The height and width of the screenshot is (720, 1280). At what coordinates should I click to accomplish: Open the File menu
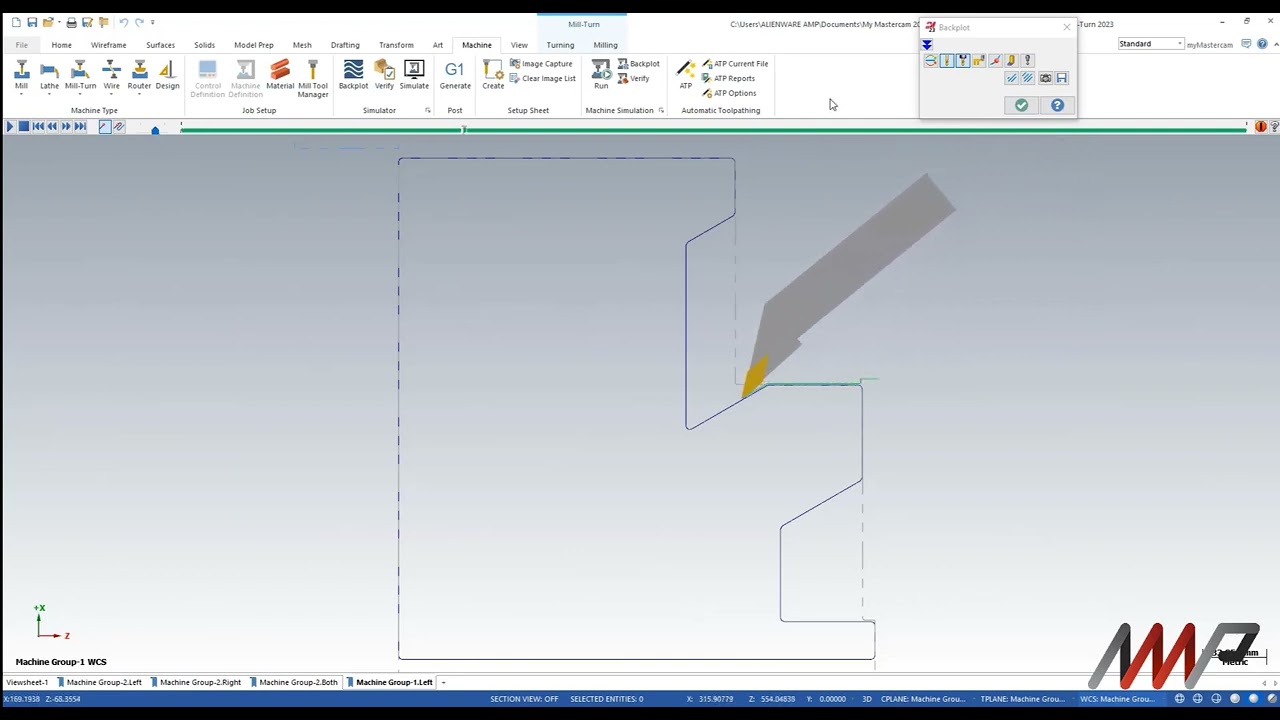[21, 45]
